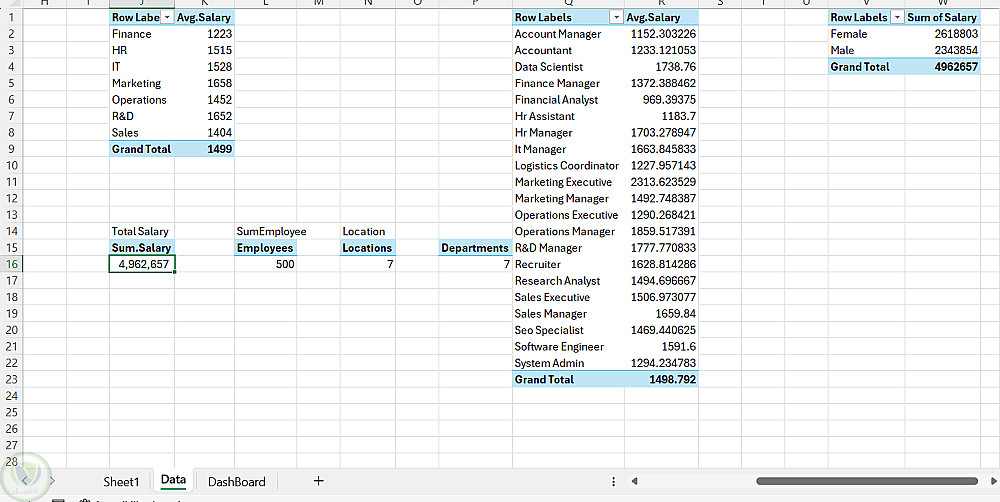This screenshot has width=1000, height=502.
Task: Click the Software Engineer label
Action: [568, 347]
